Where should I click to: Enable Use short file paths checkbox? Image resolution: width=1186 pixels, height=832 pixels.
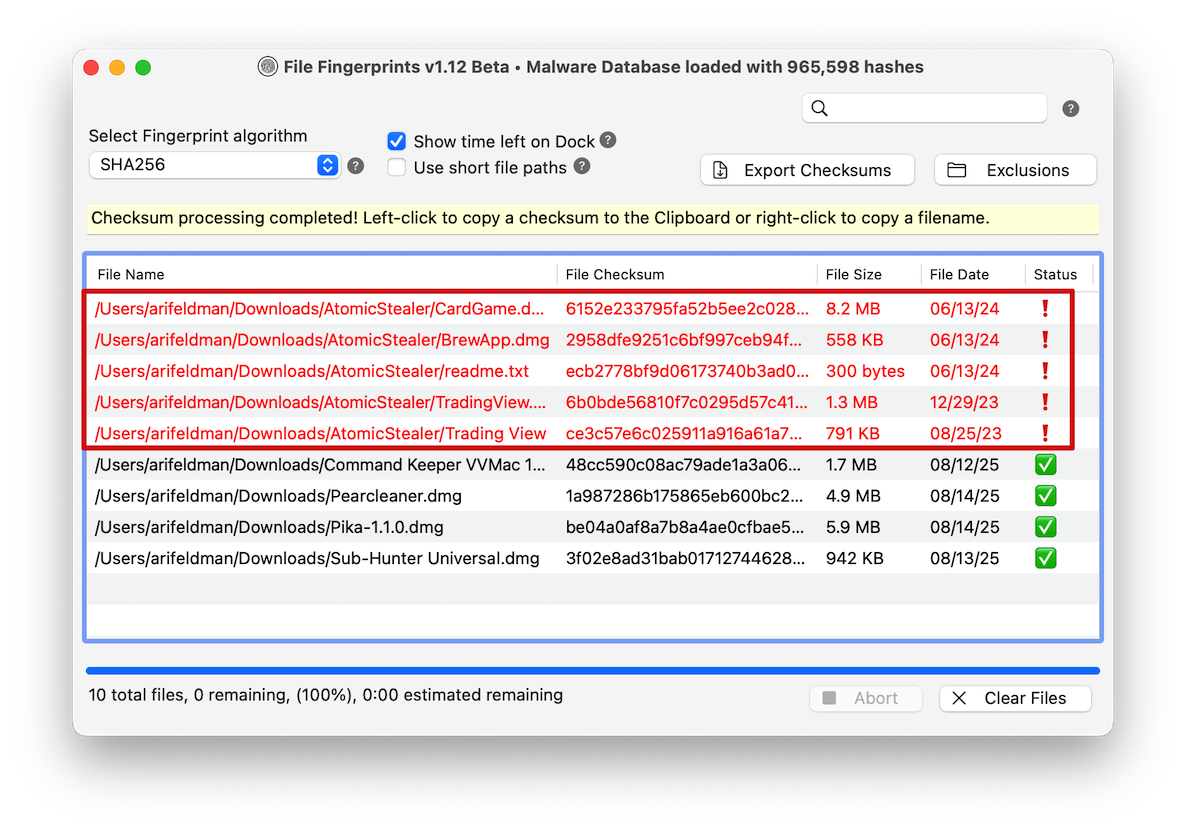coord(397,167)
